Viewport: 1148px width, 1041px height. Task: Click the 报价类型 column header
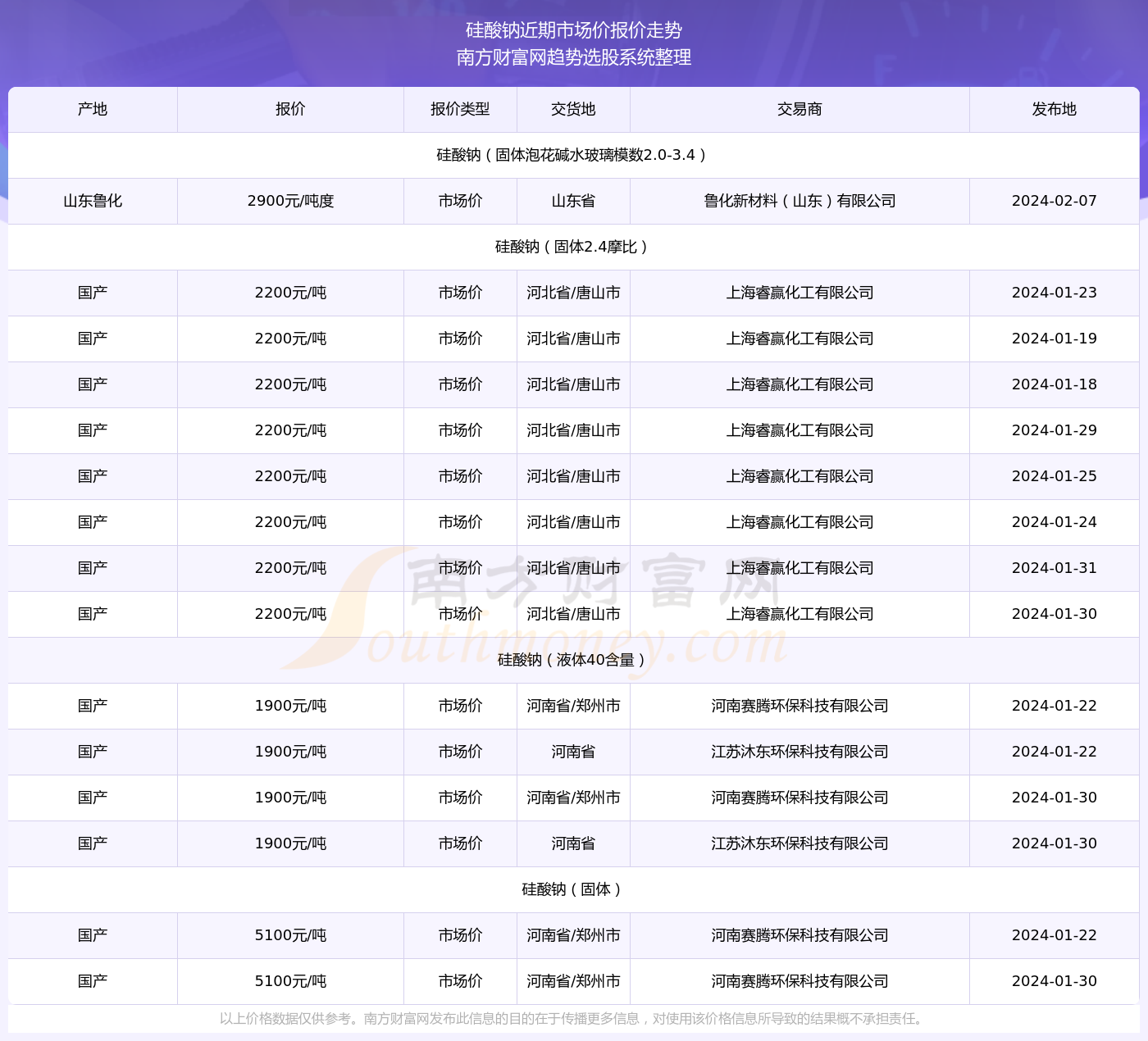click(460, 109)
